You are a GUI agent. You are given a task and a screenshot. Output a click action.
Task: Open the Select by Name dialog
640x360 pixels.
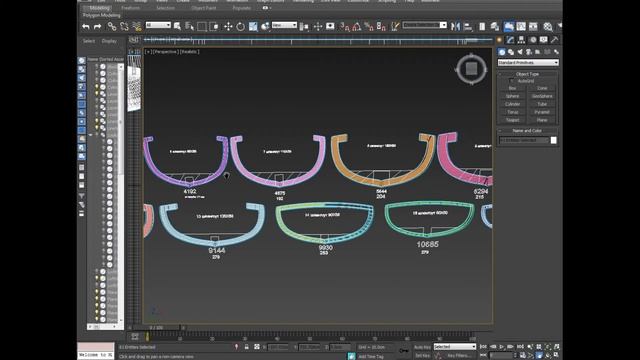click(x=189, y=27)
